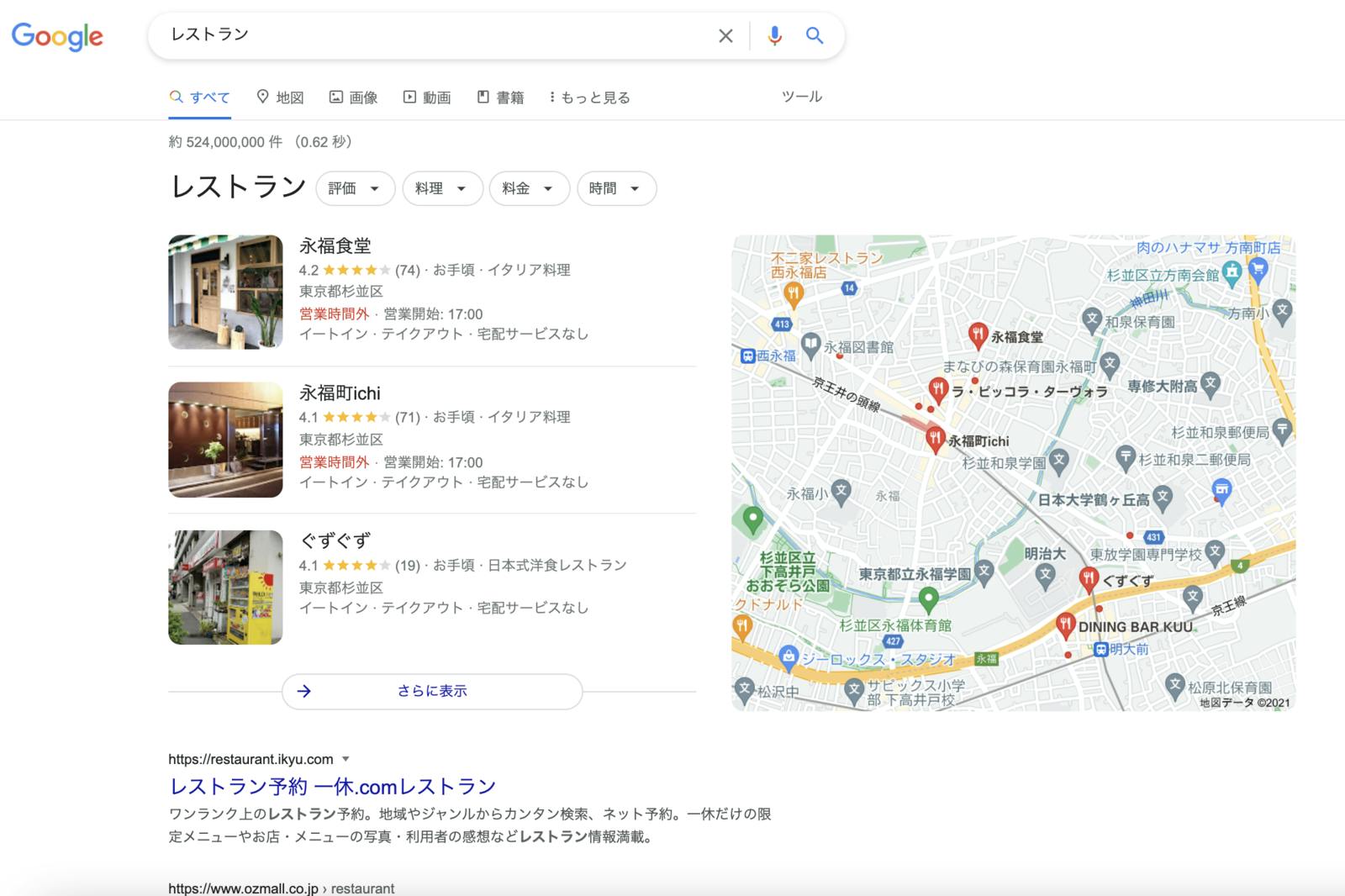Open ツール options

pyautogui.click(x=802, y=97)
